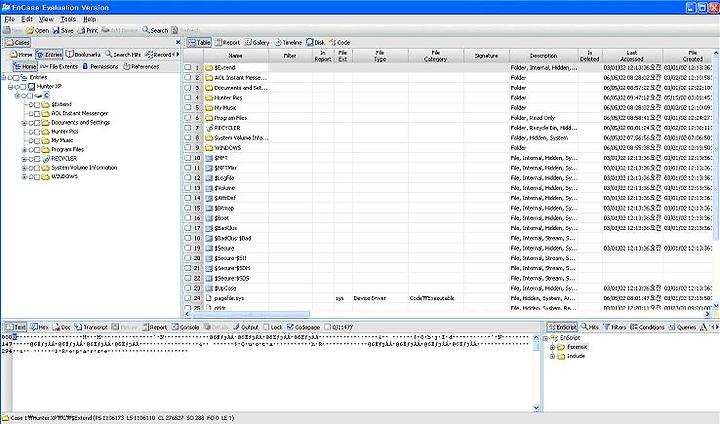
Task: Tick checkbox for row 4 Hunter Pics
Action: (x=188, y=98)
